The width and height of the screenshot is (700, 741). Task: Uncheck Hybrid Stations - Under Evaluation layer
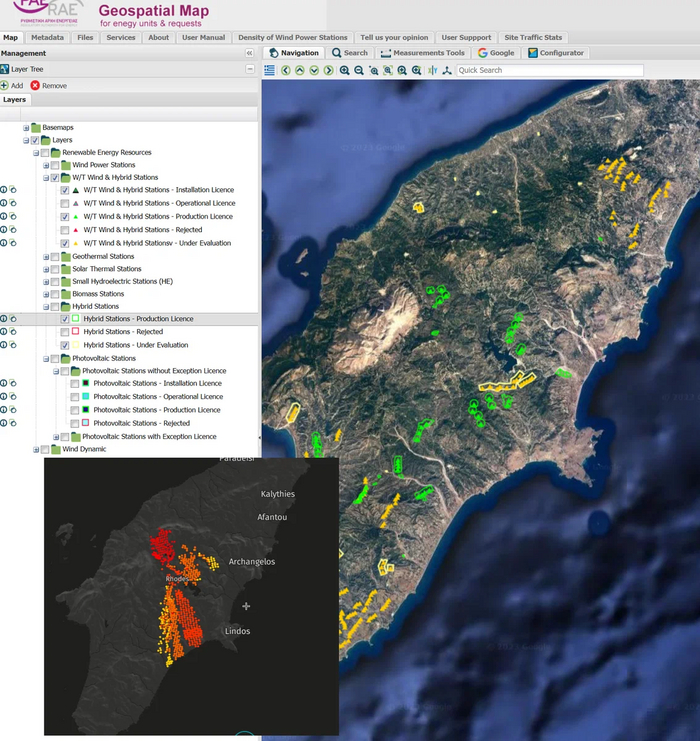point(65,345)
